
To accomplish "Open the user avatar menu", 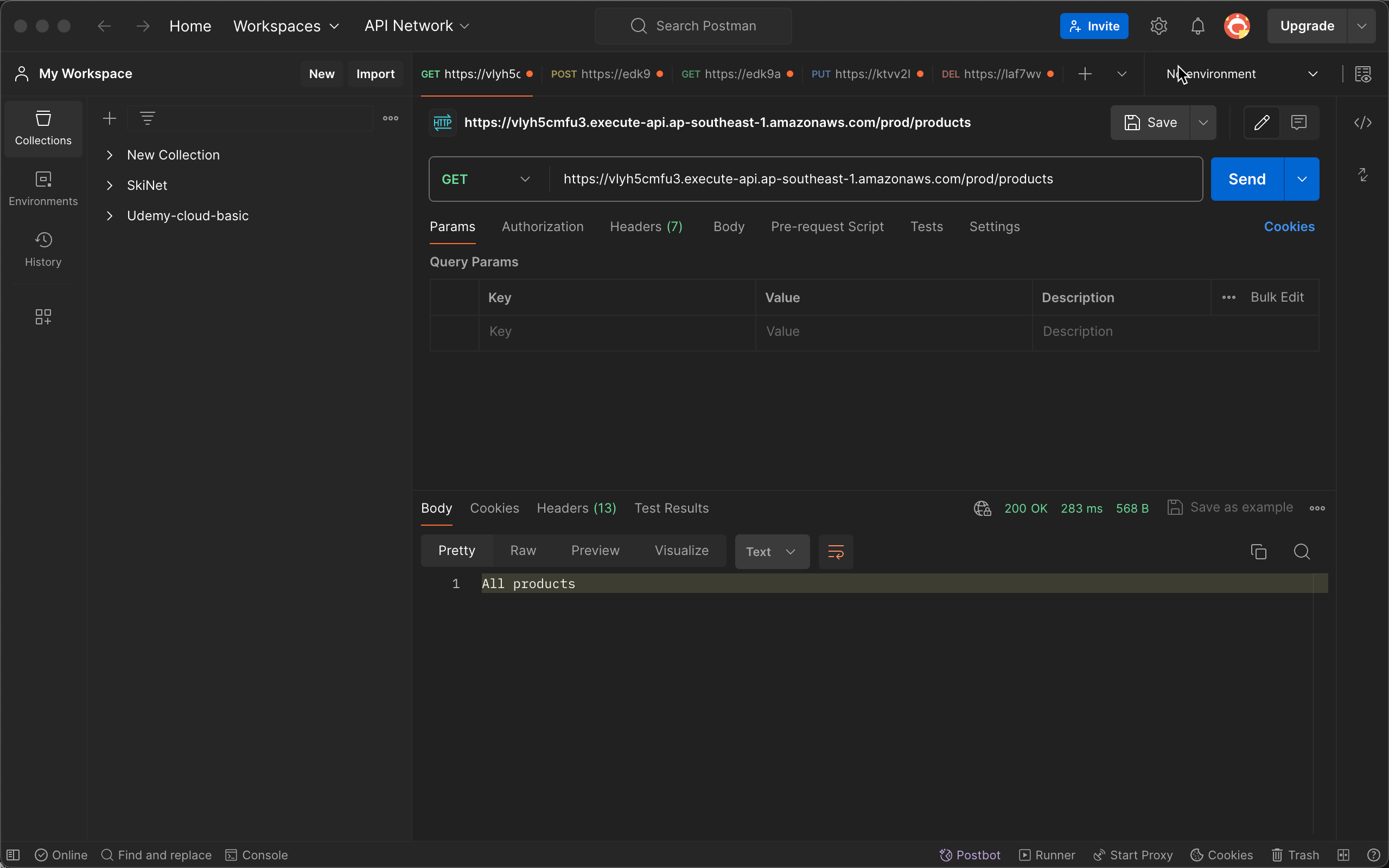I will pos(1237,26).
